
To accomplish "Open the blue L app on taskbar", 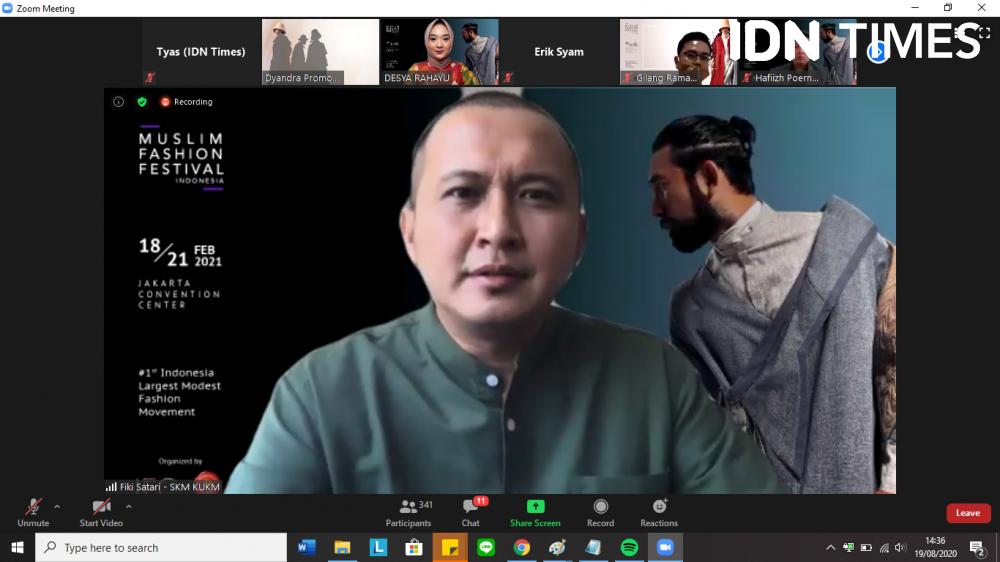I will [378, 547].
